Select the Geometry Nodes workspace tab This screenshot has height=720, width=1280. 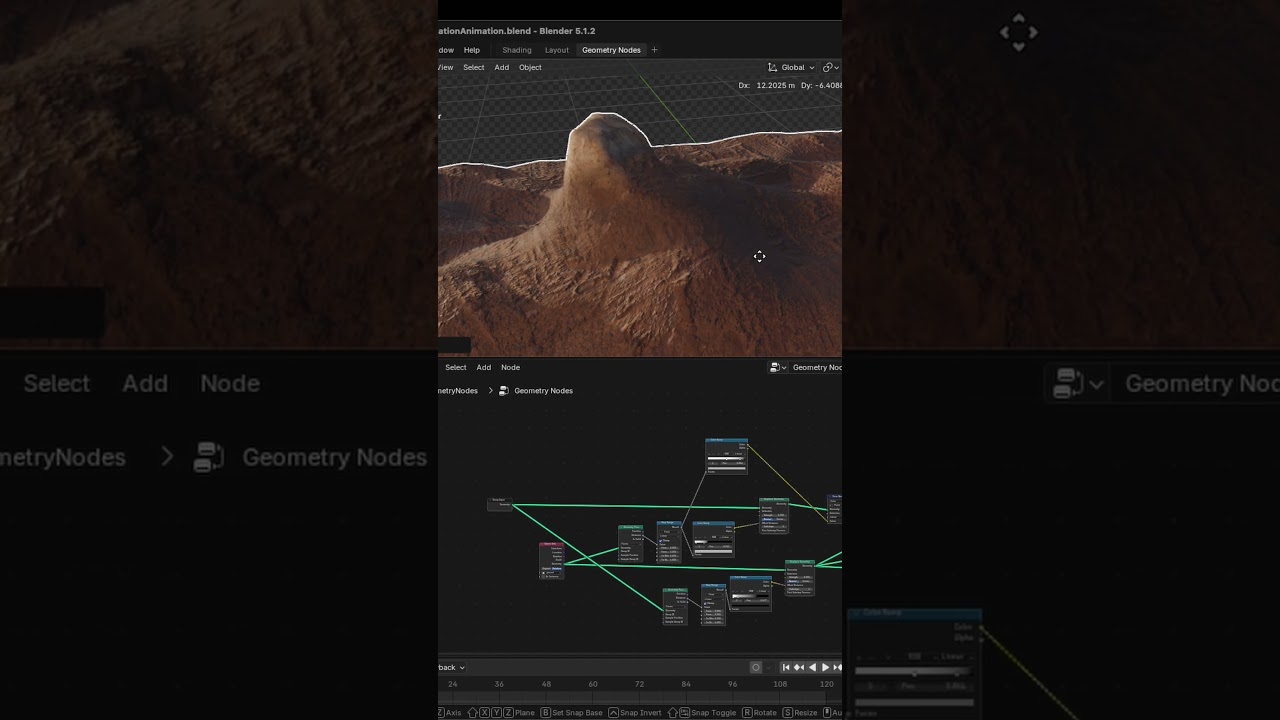[611, 50]
